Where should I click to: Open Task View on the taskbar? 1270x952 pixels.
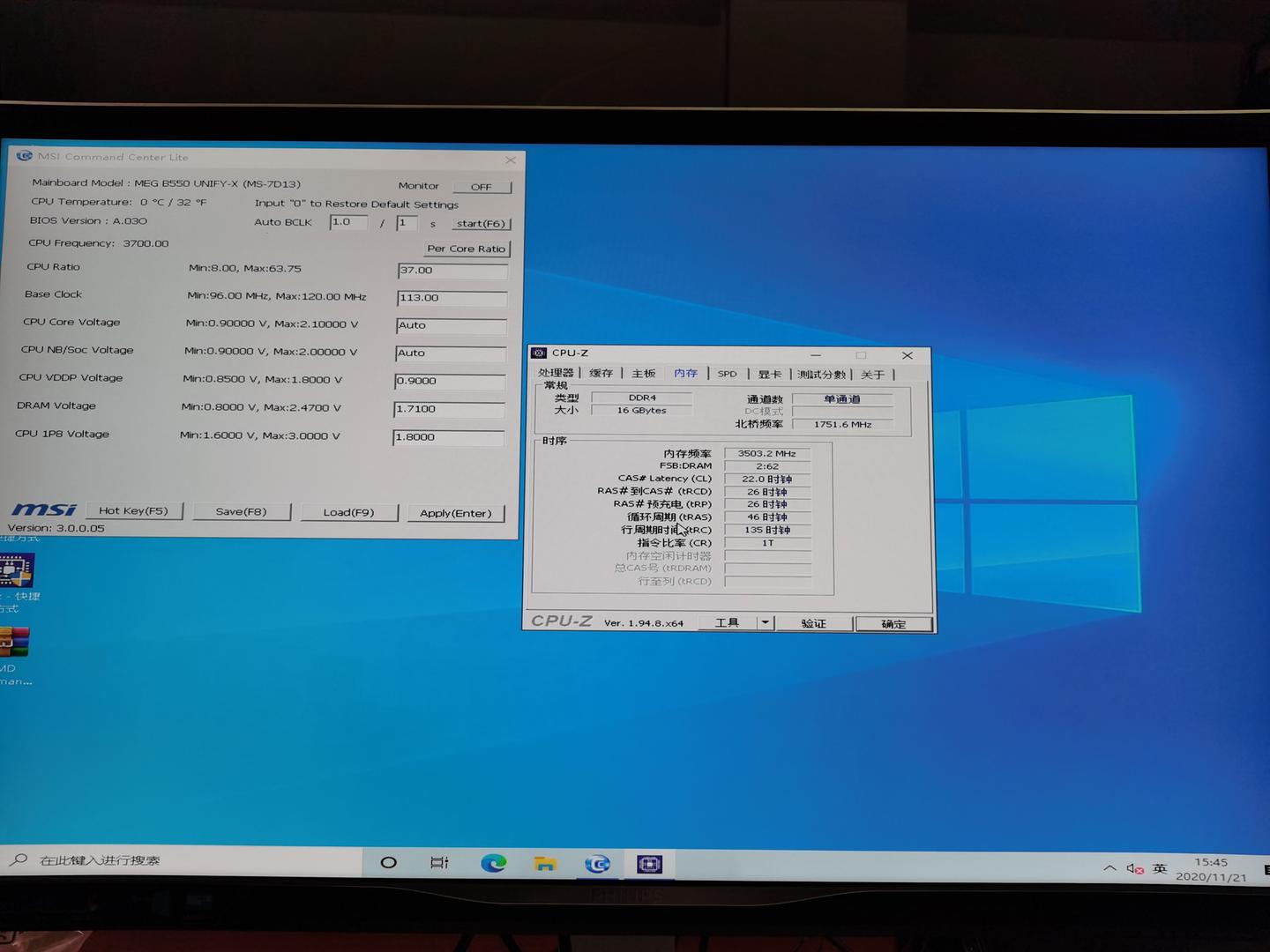[x=439, y=864]
